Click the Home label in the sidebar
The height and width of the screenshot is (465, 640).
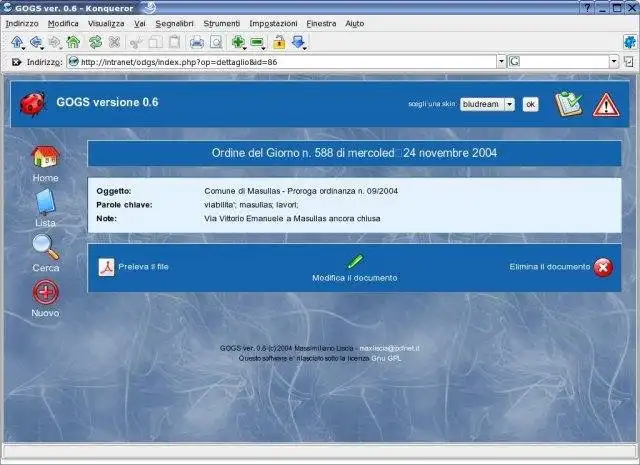click(45, 178)
